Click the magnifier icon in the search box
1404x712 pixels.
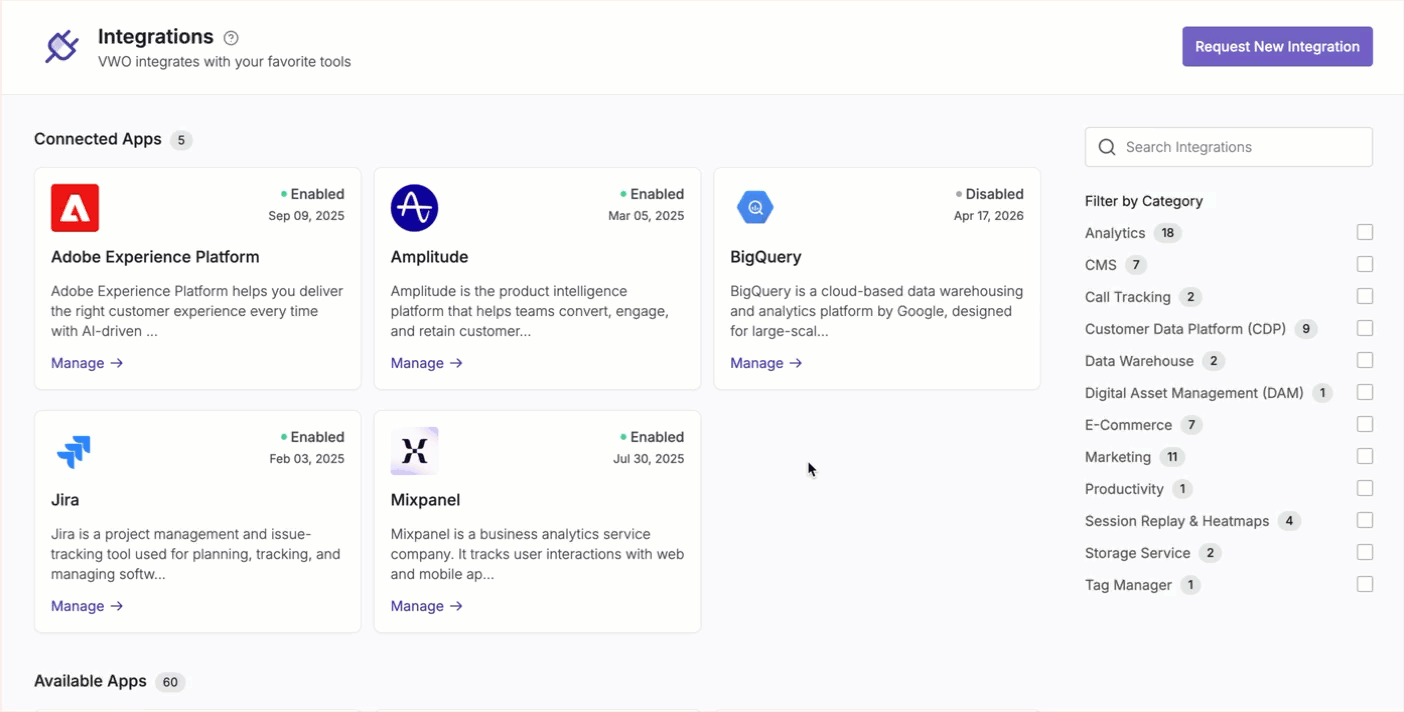pos(1107,147)
